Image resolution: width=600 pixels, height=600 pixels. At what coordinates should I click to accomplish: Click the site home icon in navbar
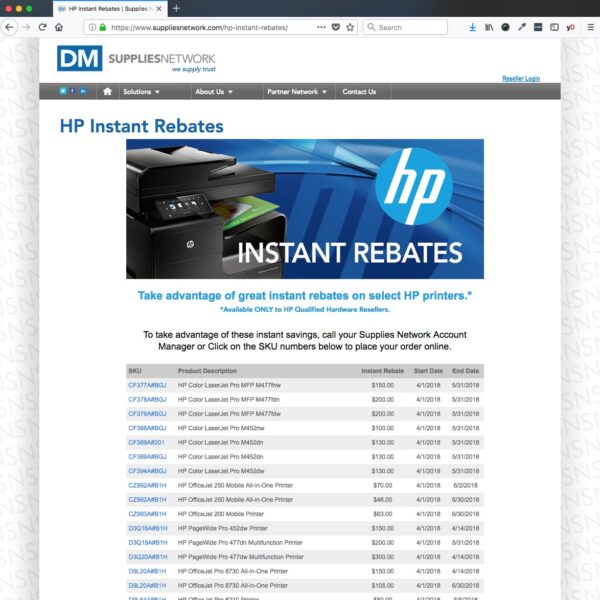click(107, 92)
